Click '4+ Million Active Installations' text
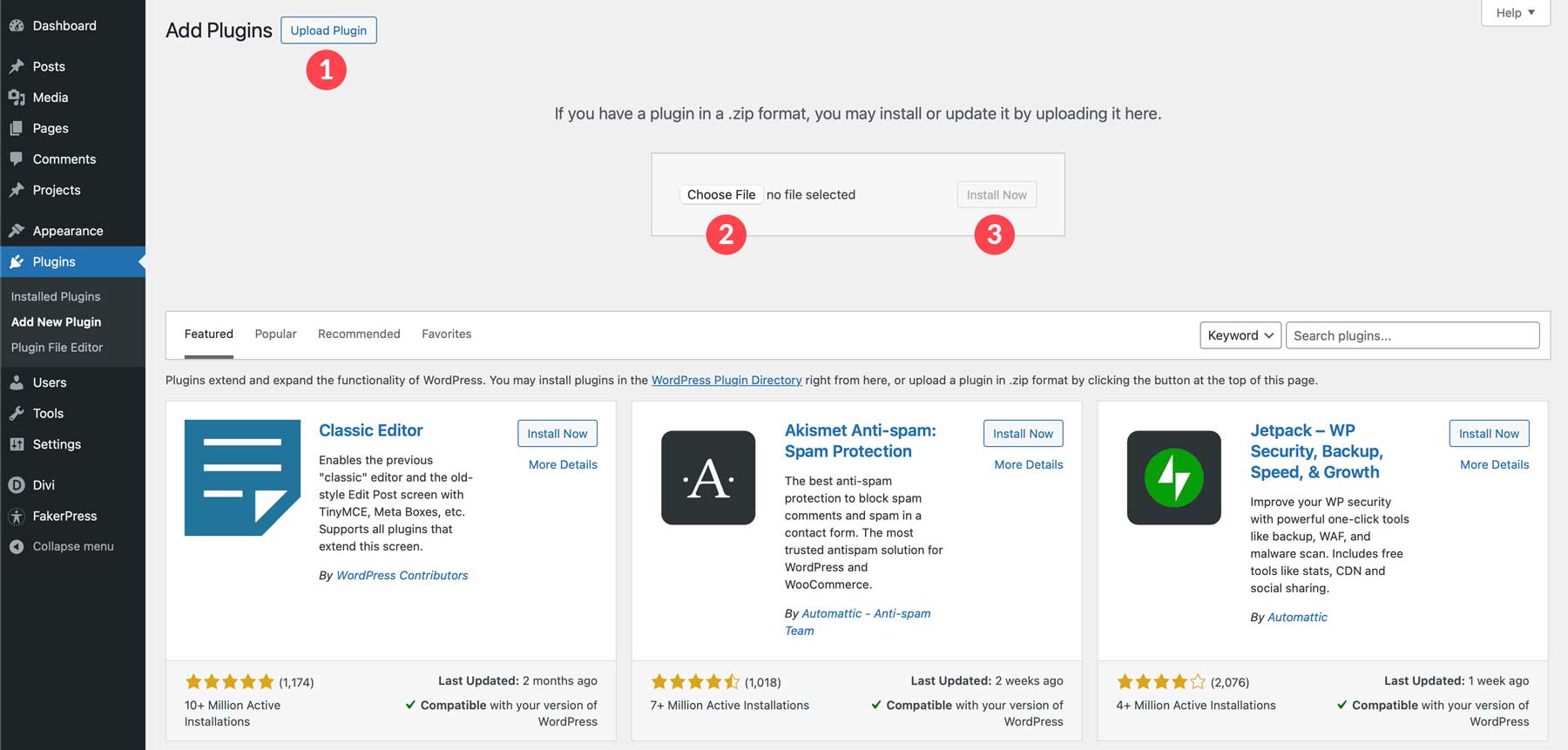Screen dimensions: 1568x750 [x=1196, y=706]
